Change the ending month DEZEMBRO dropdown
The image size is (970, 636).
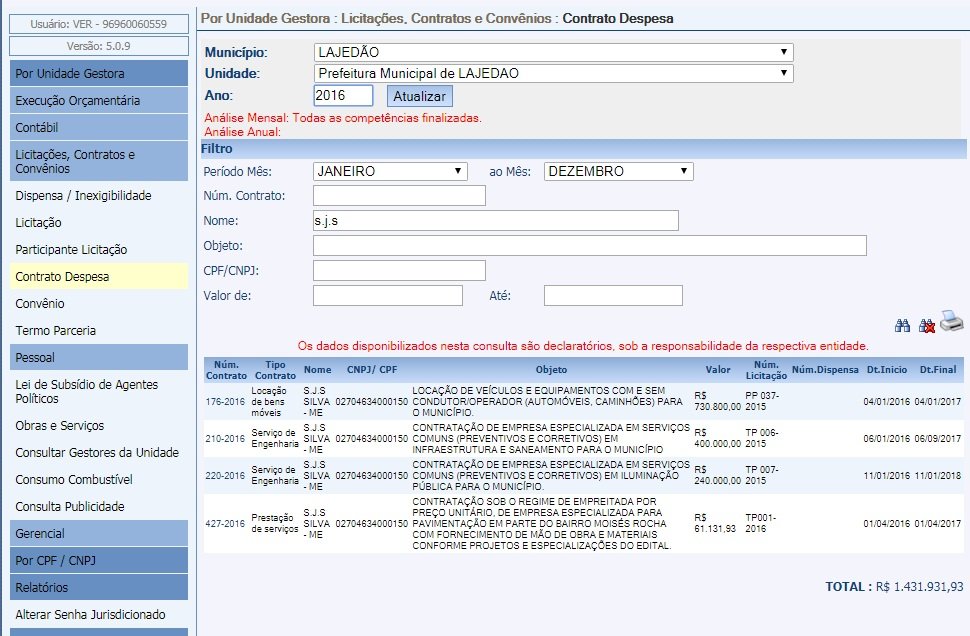pos(618,171)
